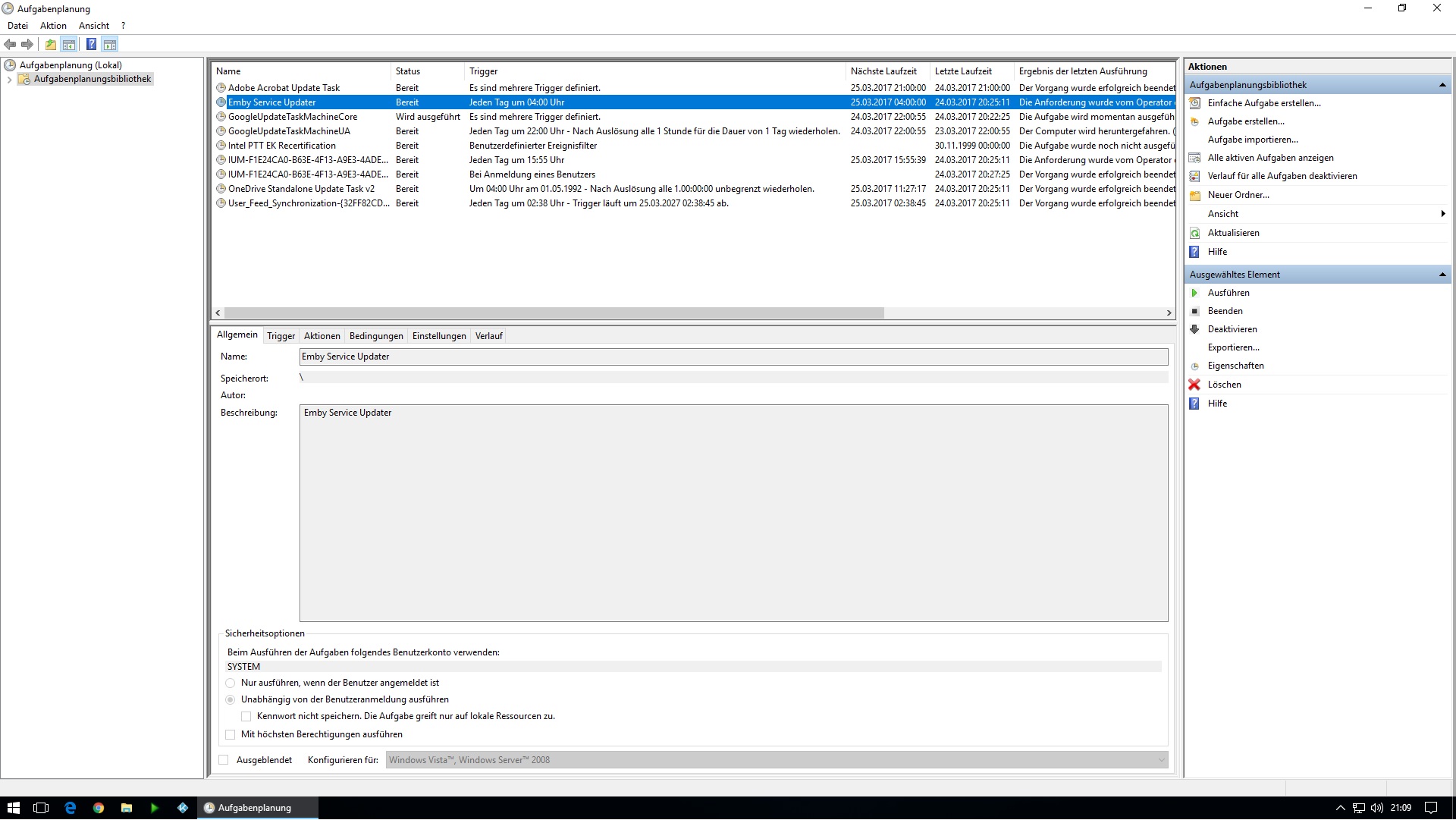Open the Datei menu
The height and width of the screenshot is (820, 1456).
coord(17,26)
